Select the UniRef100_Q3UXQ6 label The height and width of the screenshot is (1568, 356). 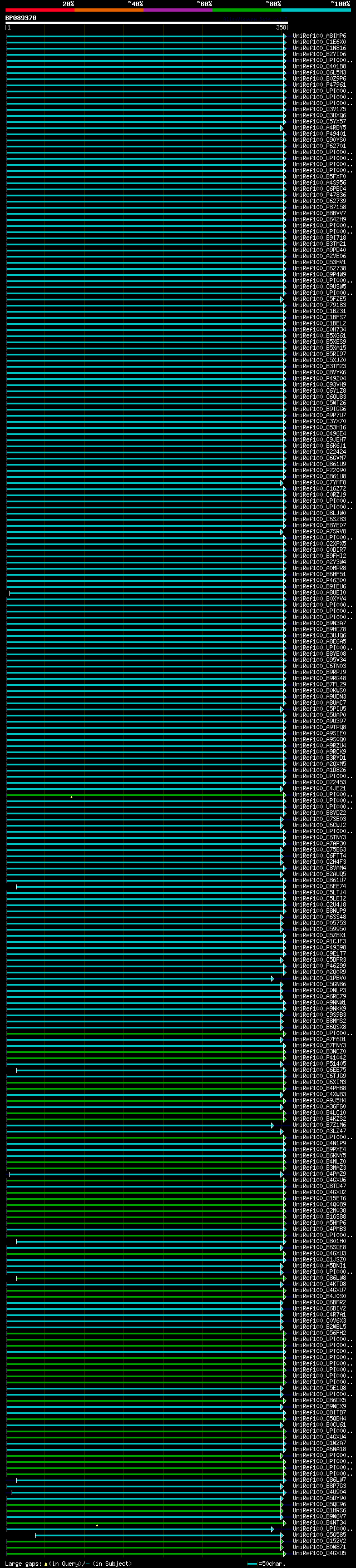319,116
